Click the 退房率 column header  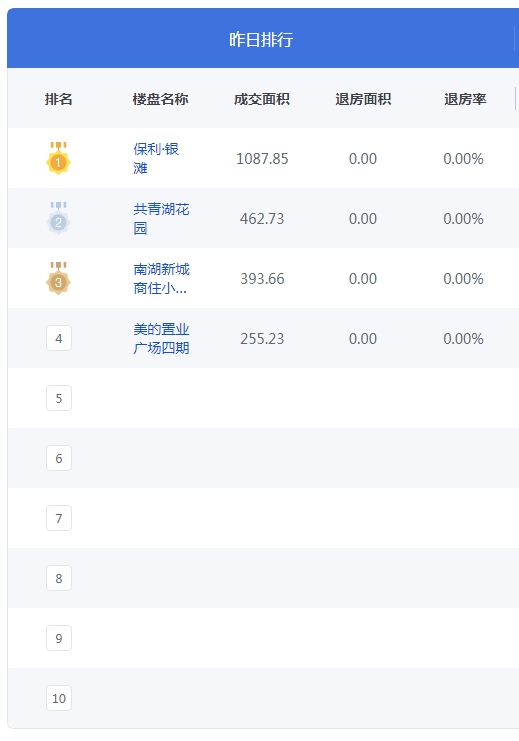pos(465,99)
